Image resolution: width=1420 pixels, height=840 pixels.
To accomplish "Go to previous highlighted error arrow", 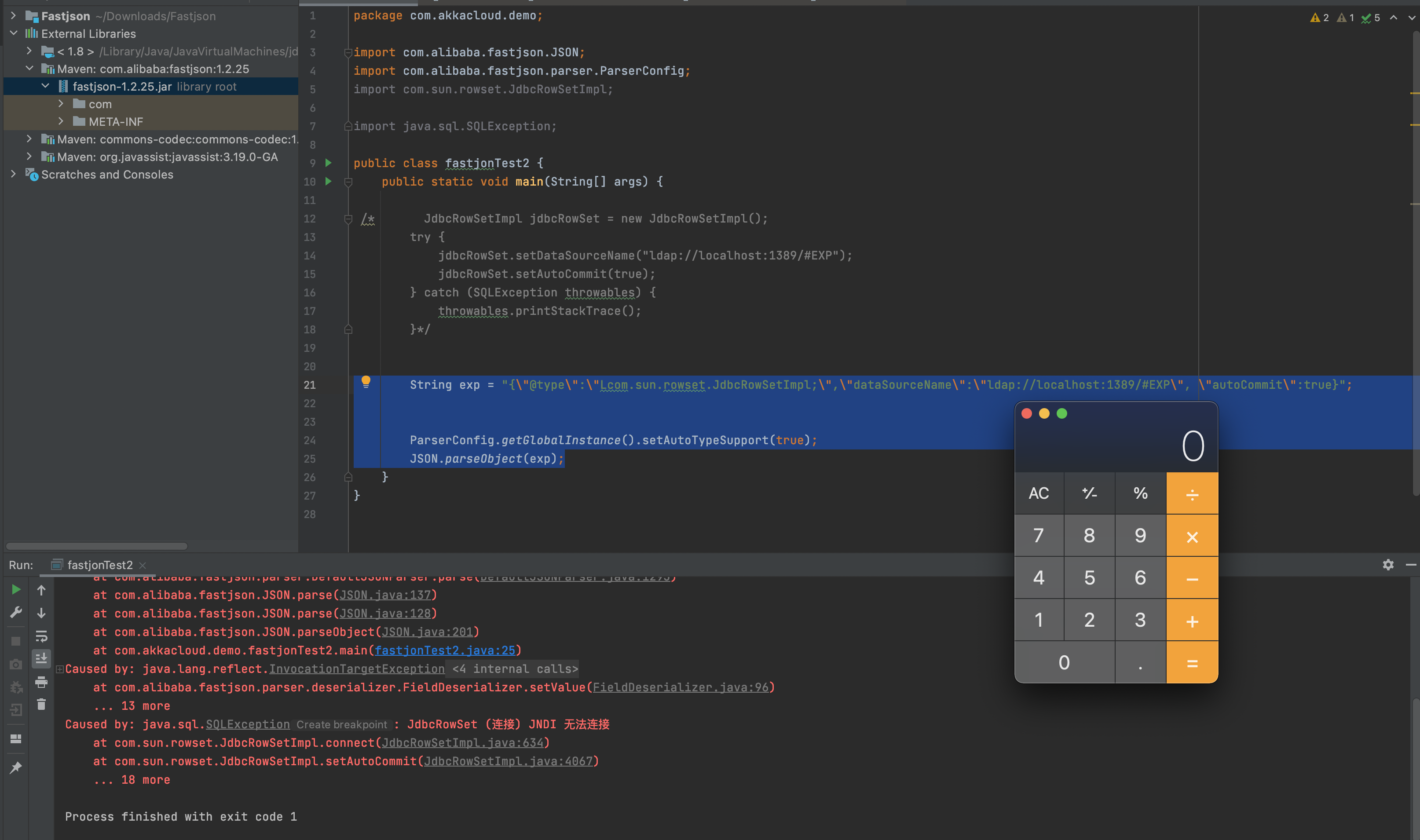I will tap(1394, 18).
